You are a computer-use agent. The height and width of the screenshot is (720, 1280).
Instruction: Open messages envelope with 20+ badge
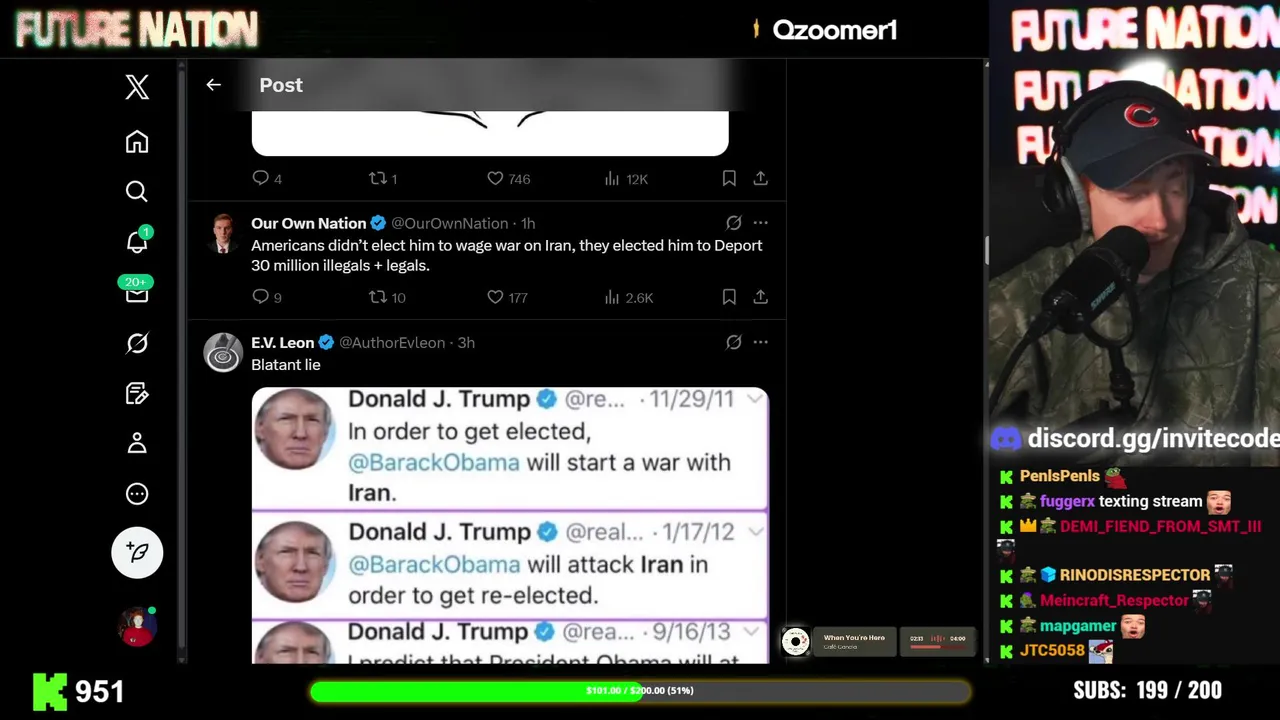(137, 291)
